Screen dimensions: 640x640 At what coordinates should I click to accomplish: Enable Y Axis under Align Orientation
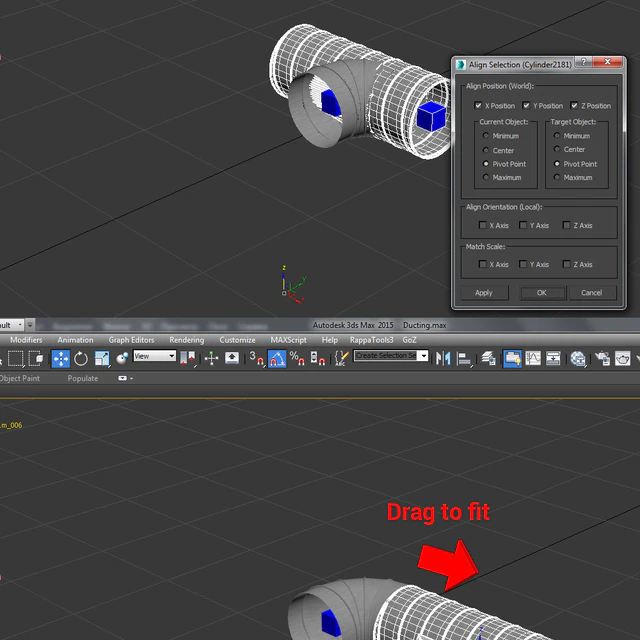coord(523,225)
